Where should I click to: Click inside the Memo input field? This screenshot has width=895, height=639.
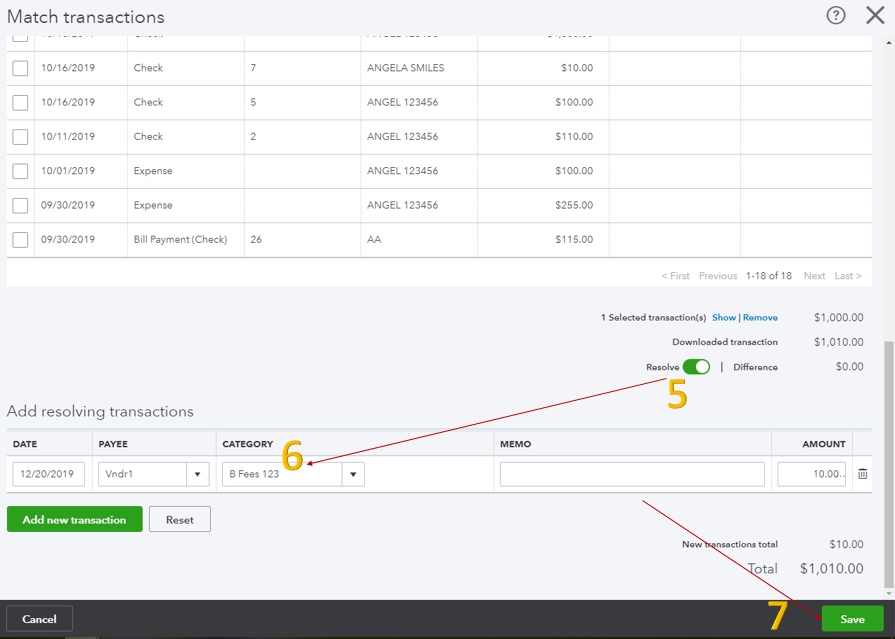coord(632,474)
